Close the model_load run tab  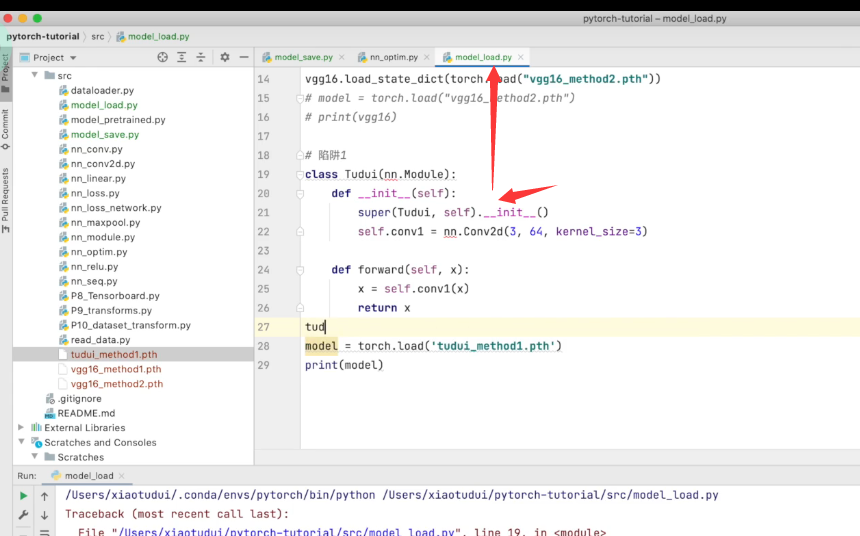tap(122, 476)
